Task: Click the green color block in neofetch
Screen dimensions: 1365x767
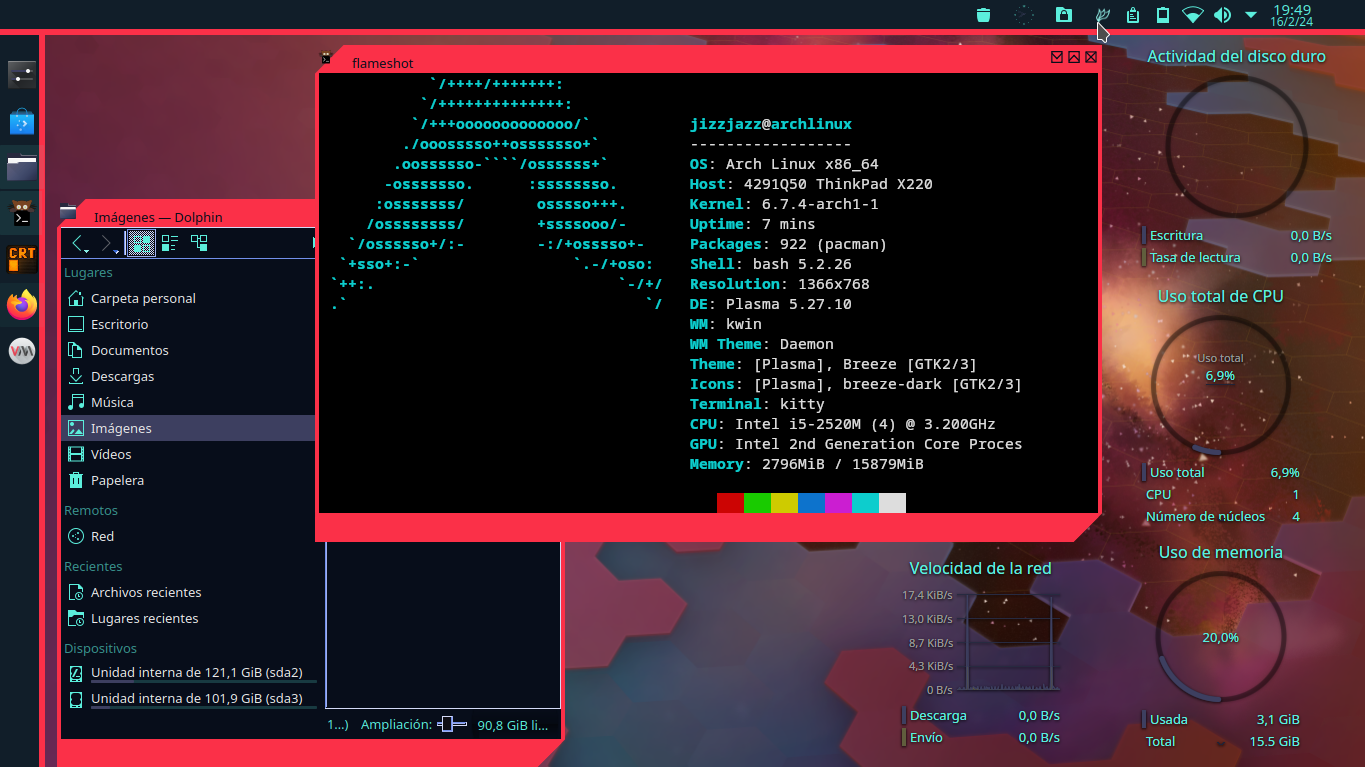Action: (x=757, y=503)
